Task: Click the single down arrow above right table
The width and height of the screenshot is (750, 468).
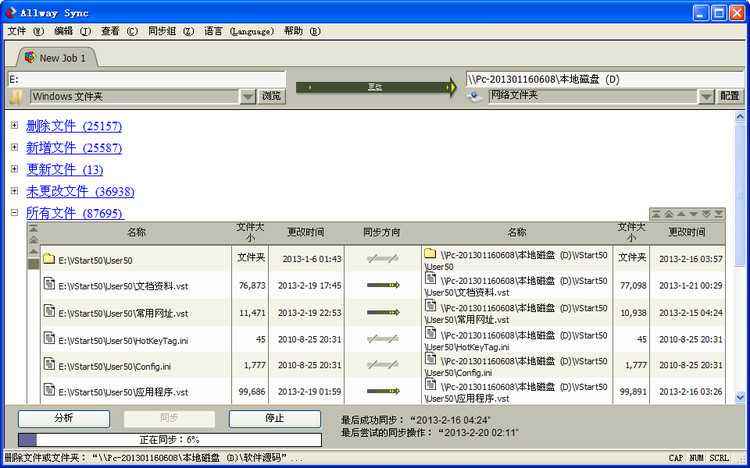Action: point(693,214)
